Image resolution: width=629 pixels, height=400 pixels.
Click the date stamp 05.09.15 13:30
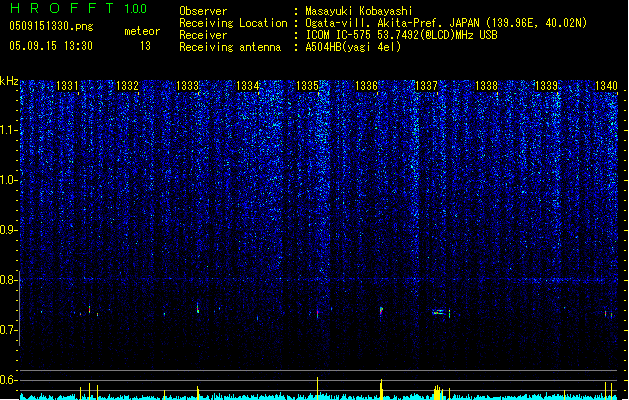pyautogui.click(x=51, y=46)
